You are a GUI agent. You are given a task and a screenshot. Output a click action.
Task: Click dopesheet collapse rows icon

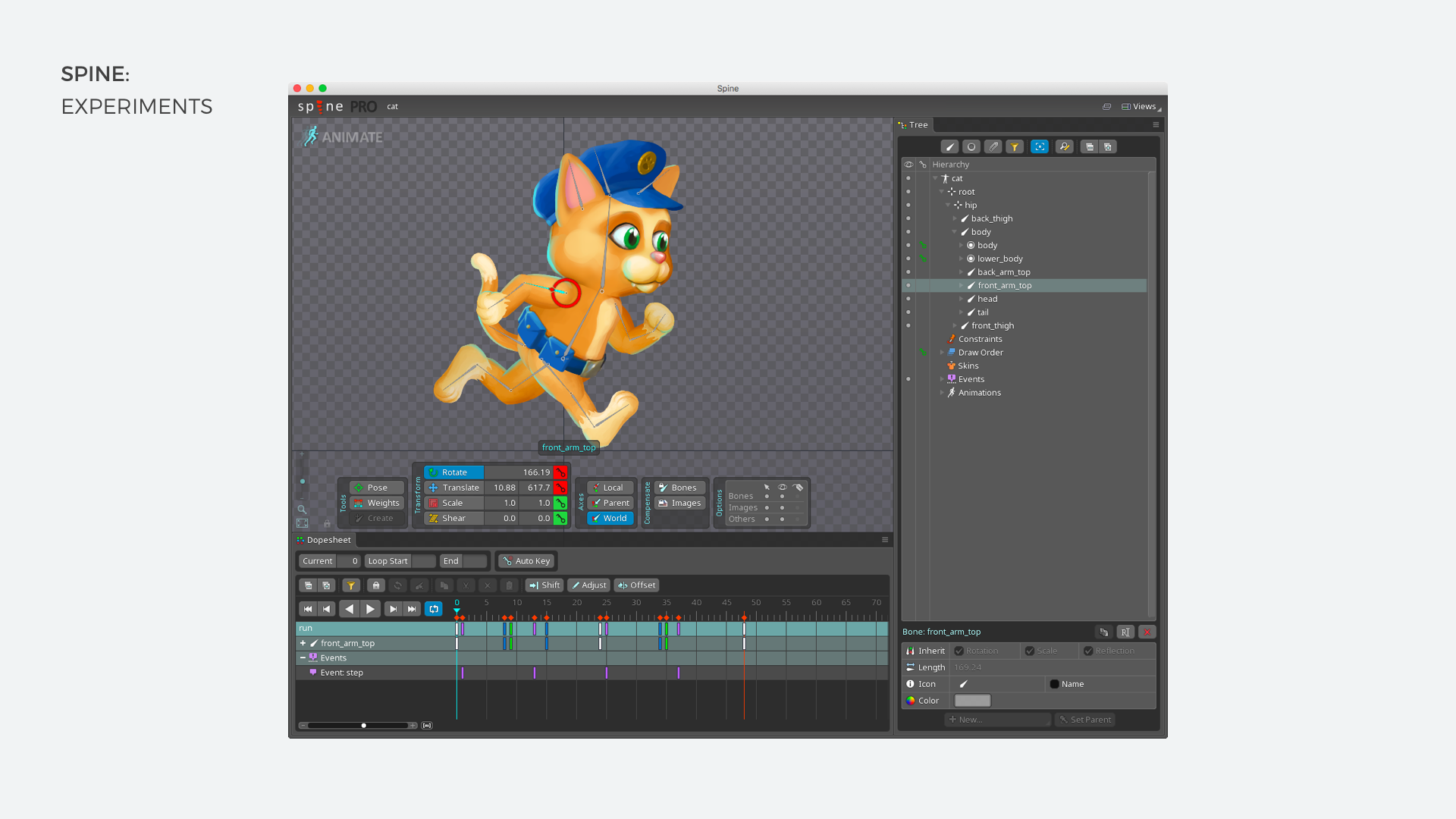click(327, 585)
